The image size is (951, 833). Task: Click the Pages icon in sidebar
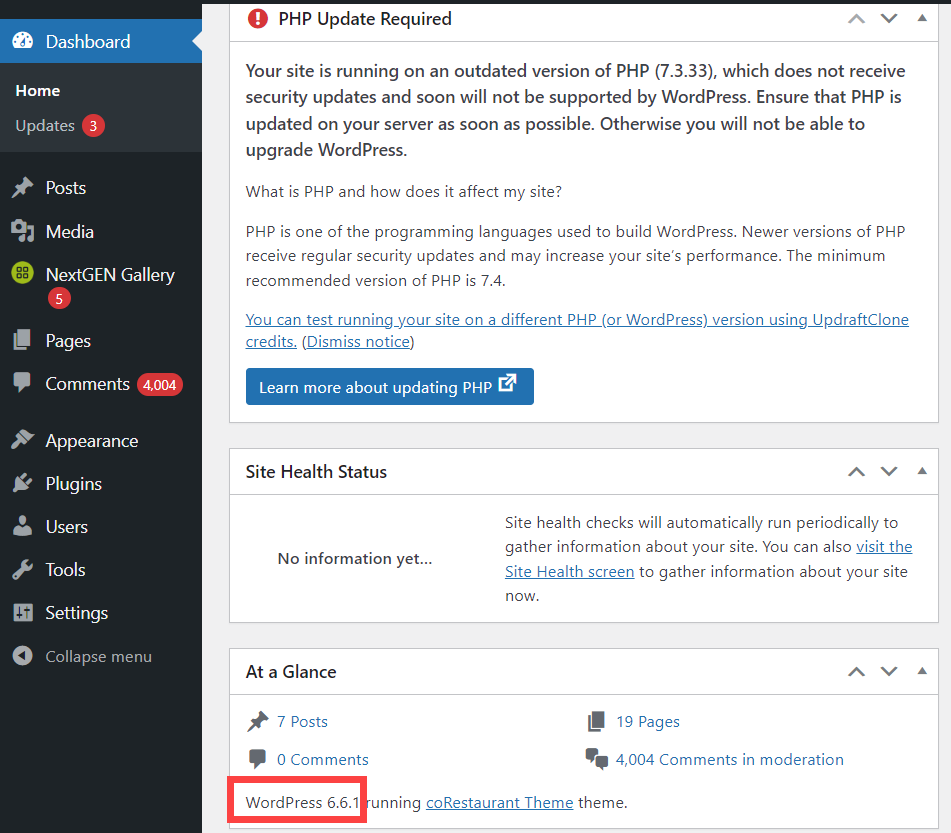click(x=22, y=340)
